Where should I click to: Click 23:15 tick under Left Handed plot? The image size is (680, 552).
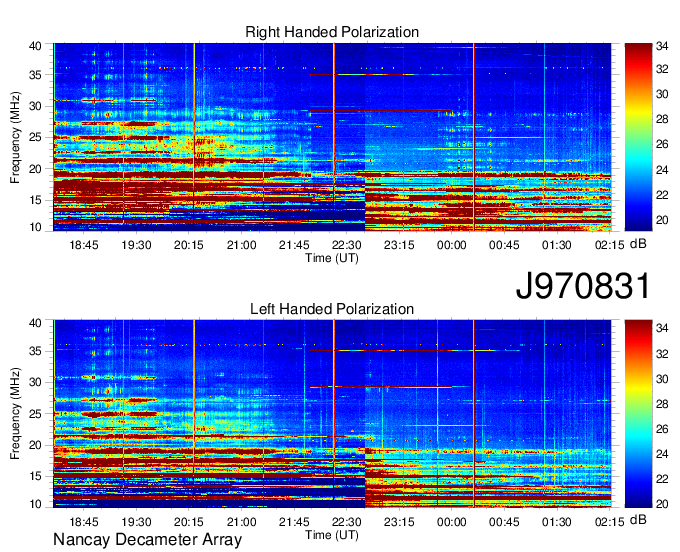[x=399, y=523]
